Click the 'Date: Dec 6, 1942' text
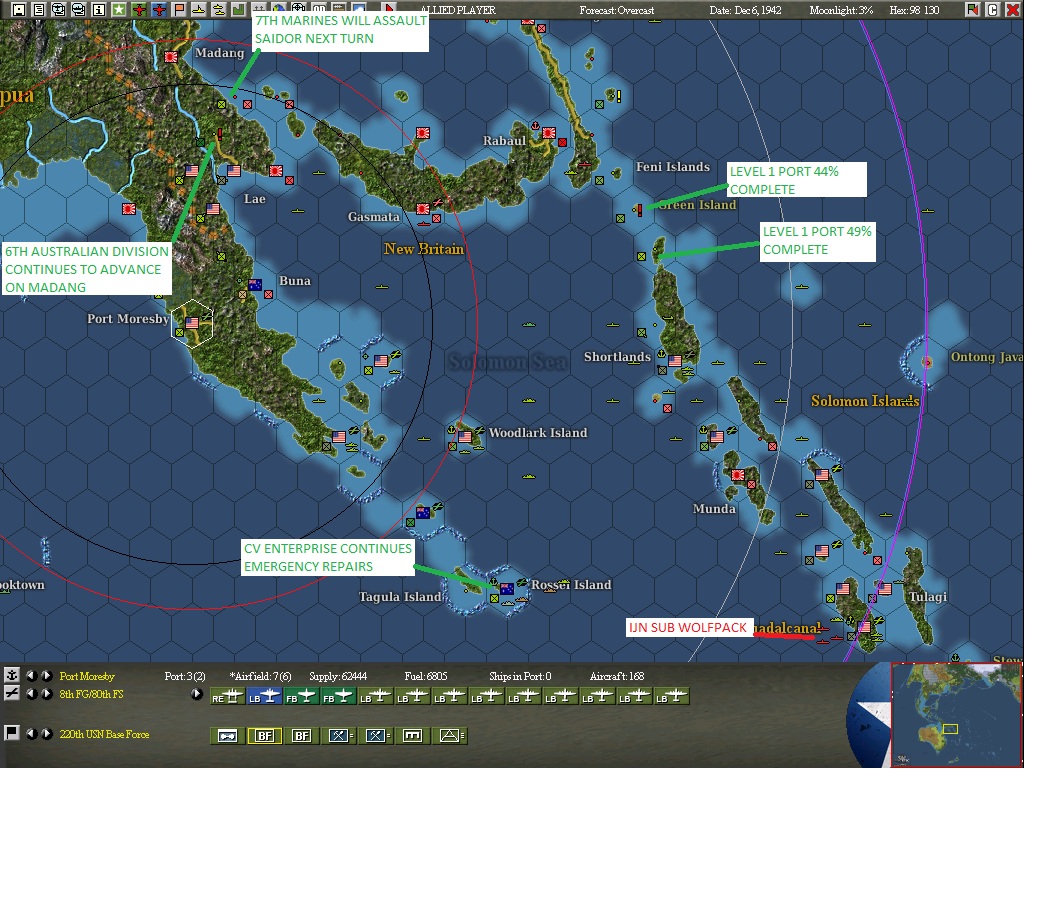 745,10
